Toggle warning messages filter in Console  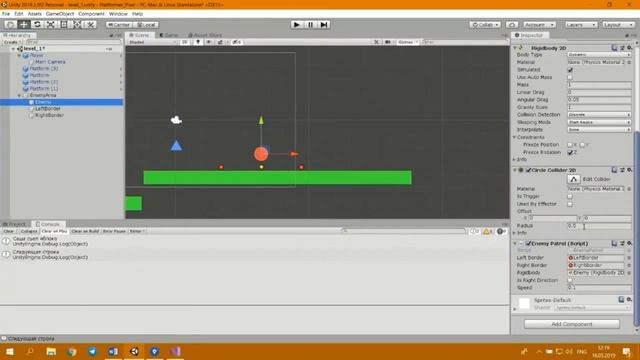[488, 231]
